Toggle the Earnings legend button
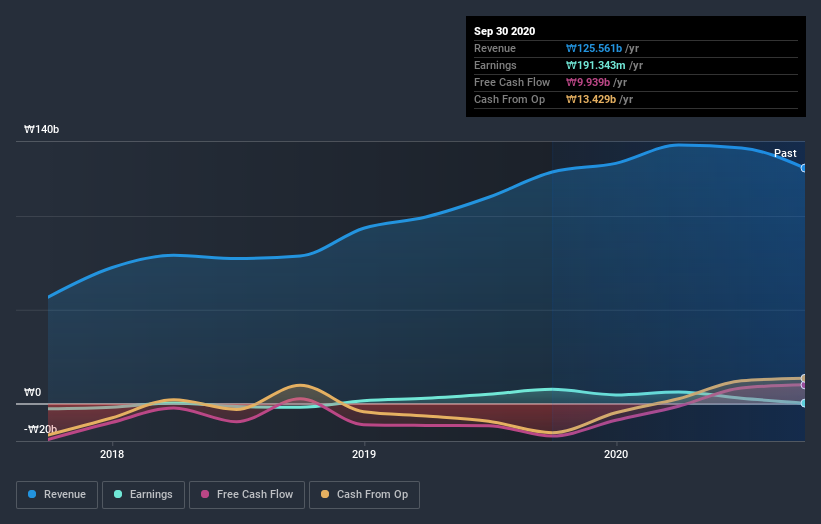 (143, 495)
